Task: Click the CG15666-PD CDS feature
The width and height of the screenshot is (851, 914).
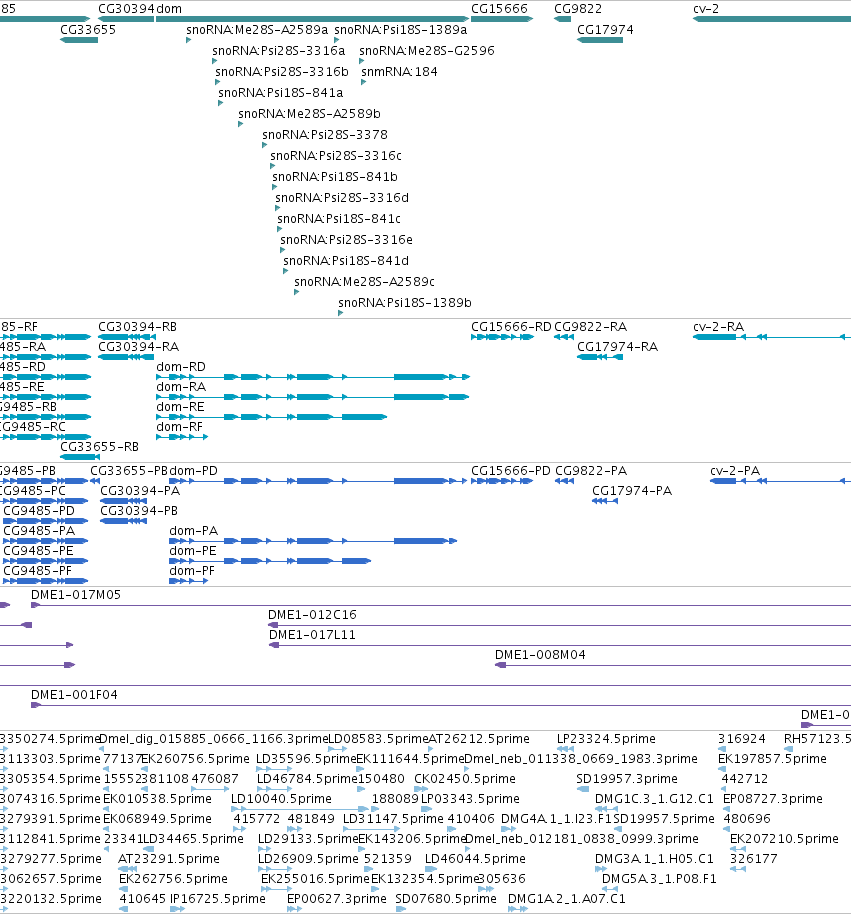Action: 502,481
